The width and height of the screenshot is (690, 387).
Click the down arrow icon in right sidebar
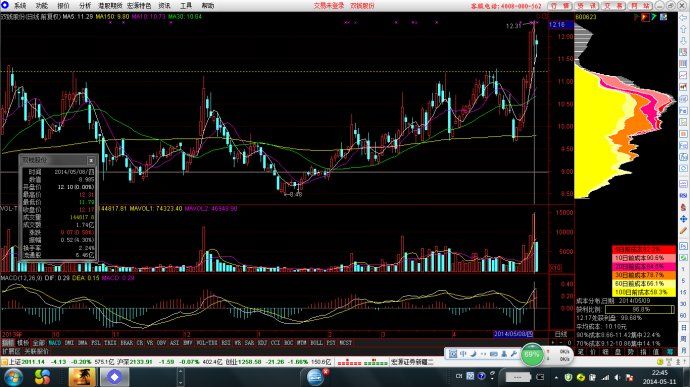(x=683, y=41)
